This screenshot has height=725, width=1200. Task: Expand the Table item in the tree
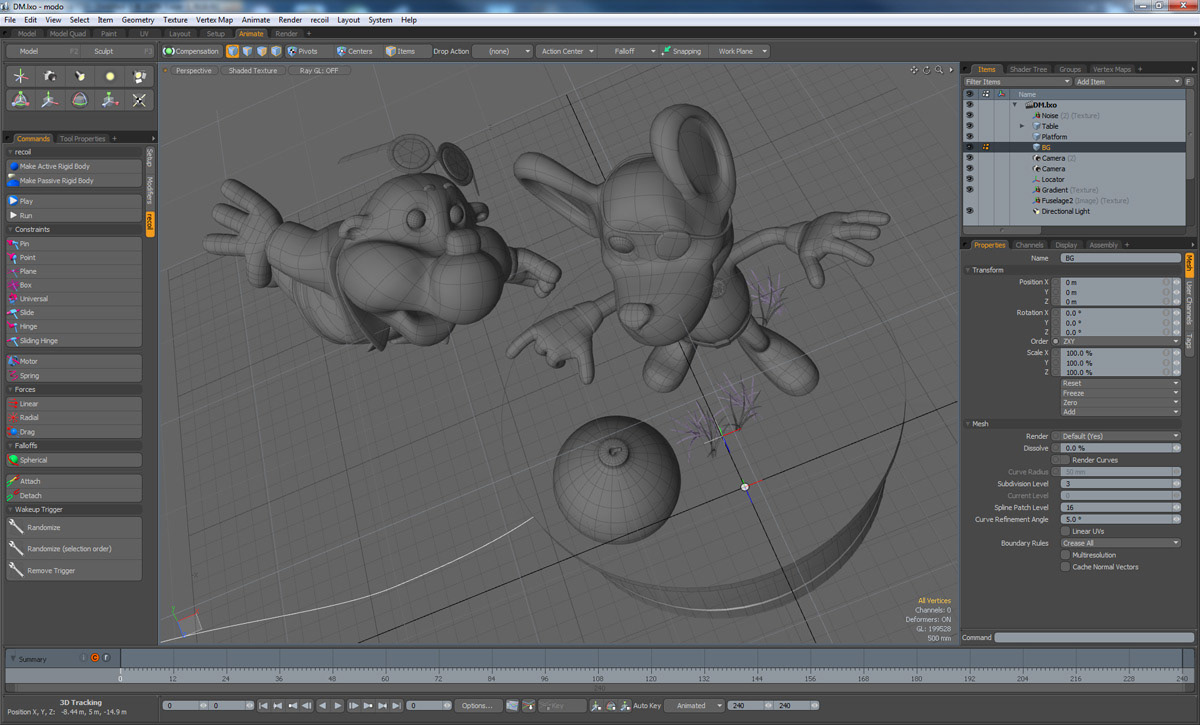pyautogui.click(x=1022, y=126)
